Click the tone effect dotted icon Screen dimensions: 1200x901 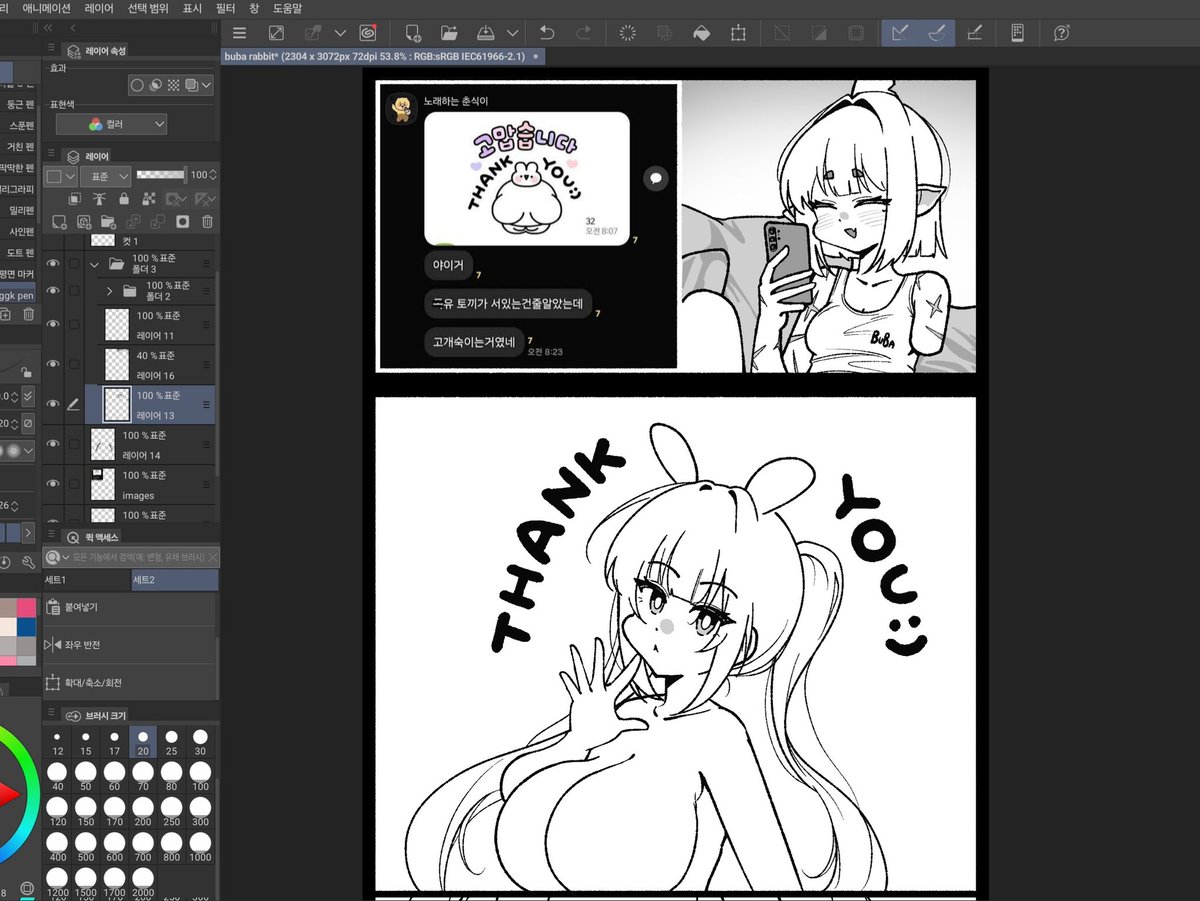click(x=173, y=85)
